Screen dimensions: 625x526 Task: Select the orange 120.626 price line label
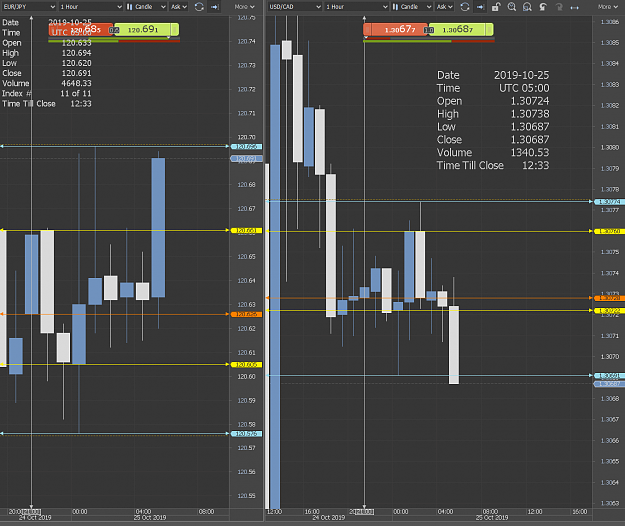[246, 314]
